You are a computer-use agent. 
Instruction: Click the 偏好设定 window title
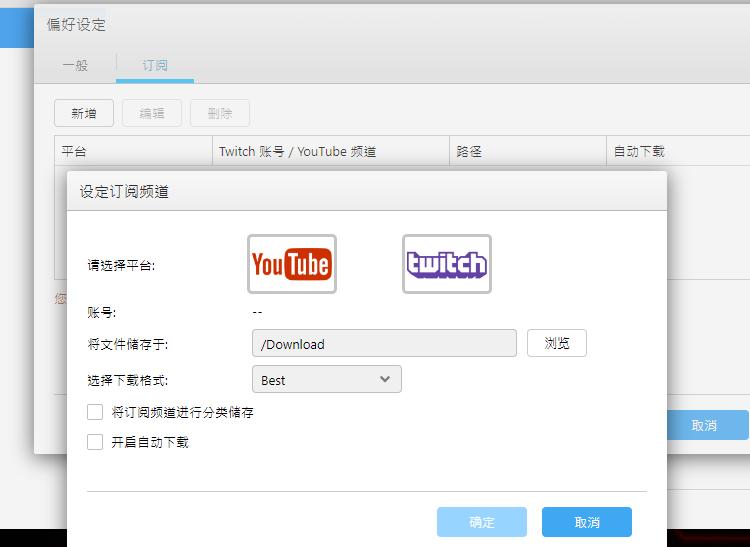click(x=77, y=24)
